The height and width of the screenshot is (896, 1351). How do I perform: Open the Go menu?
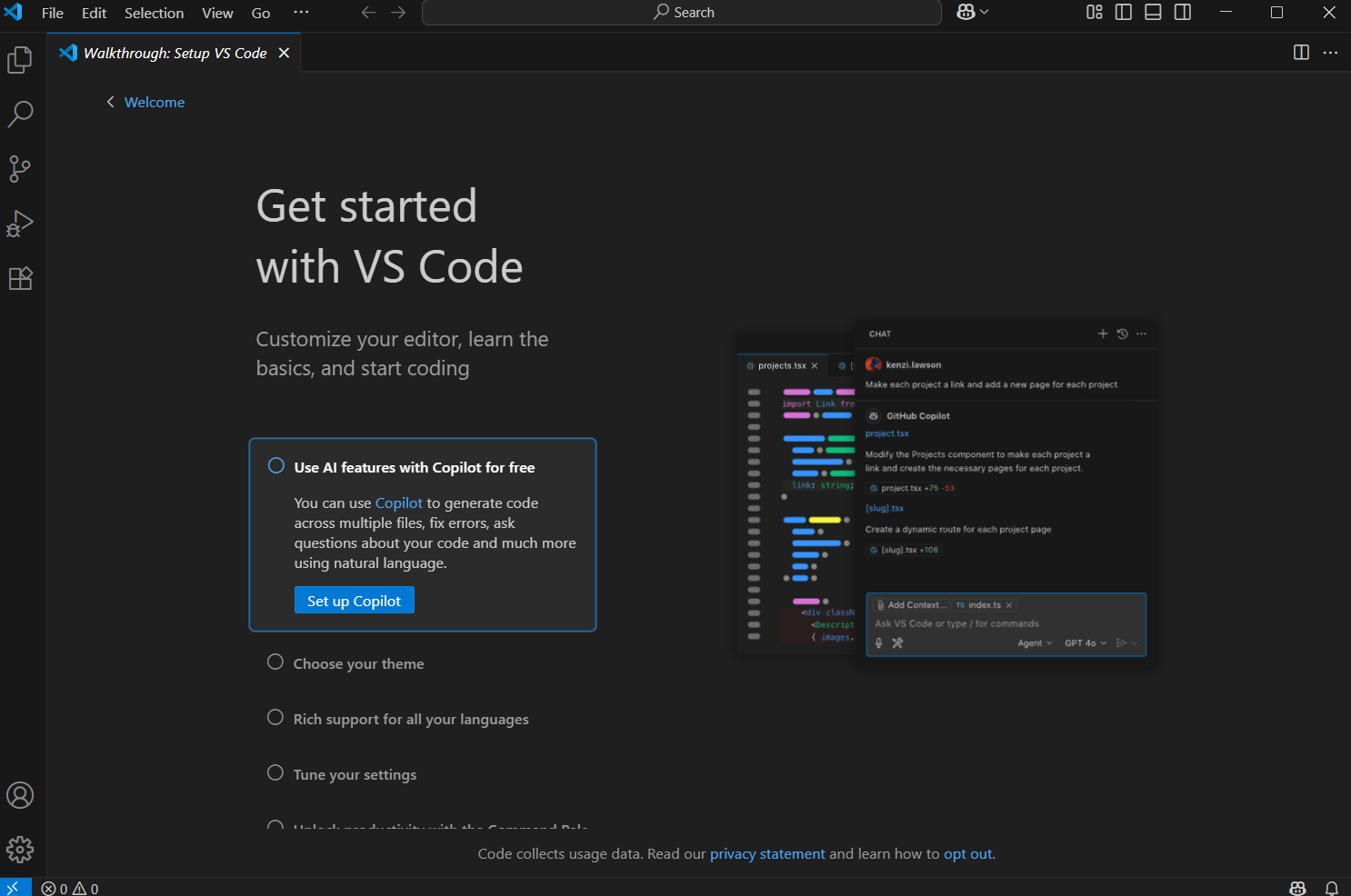tap(260, 13)
